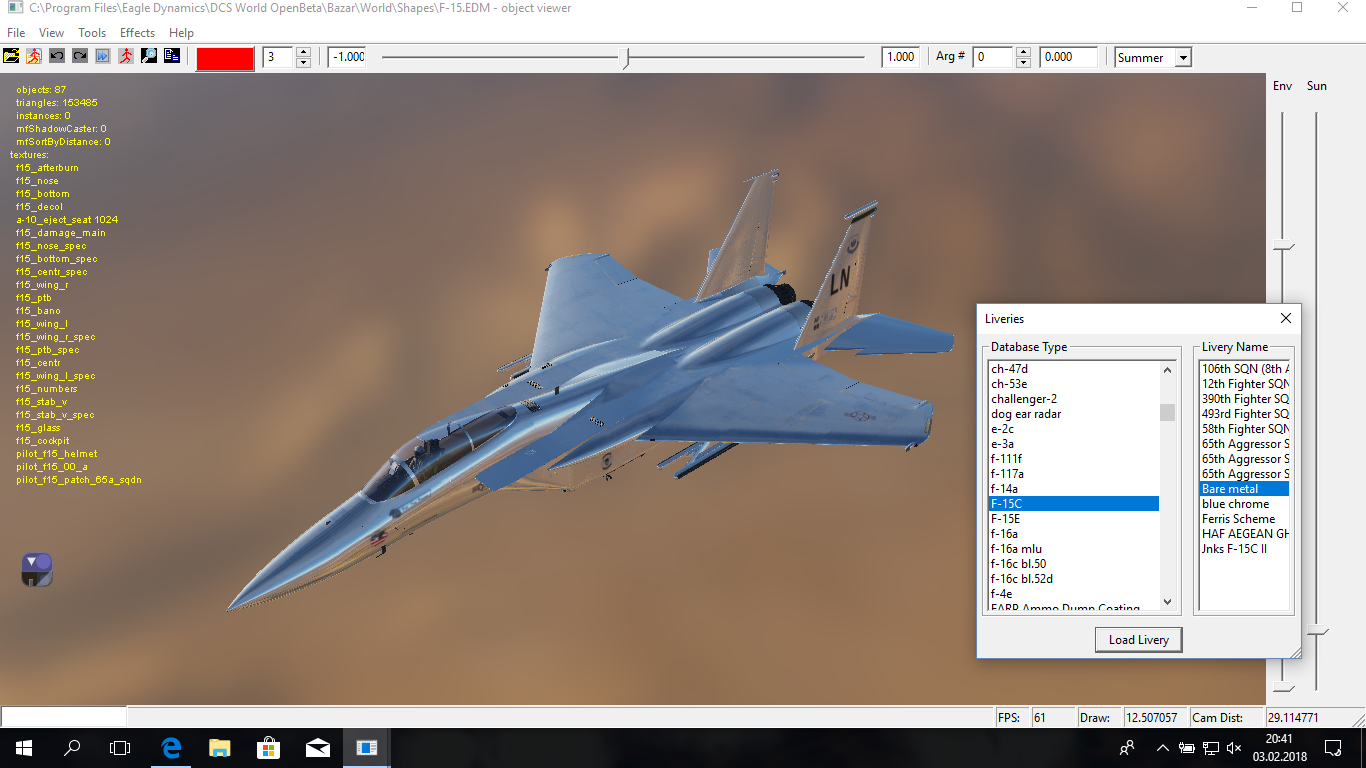This screenshot has width=1366, height=768.
Task: Click the Env slider handle
Action: click(1283, 246)
